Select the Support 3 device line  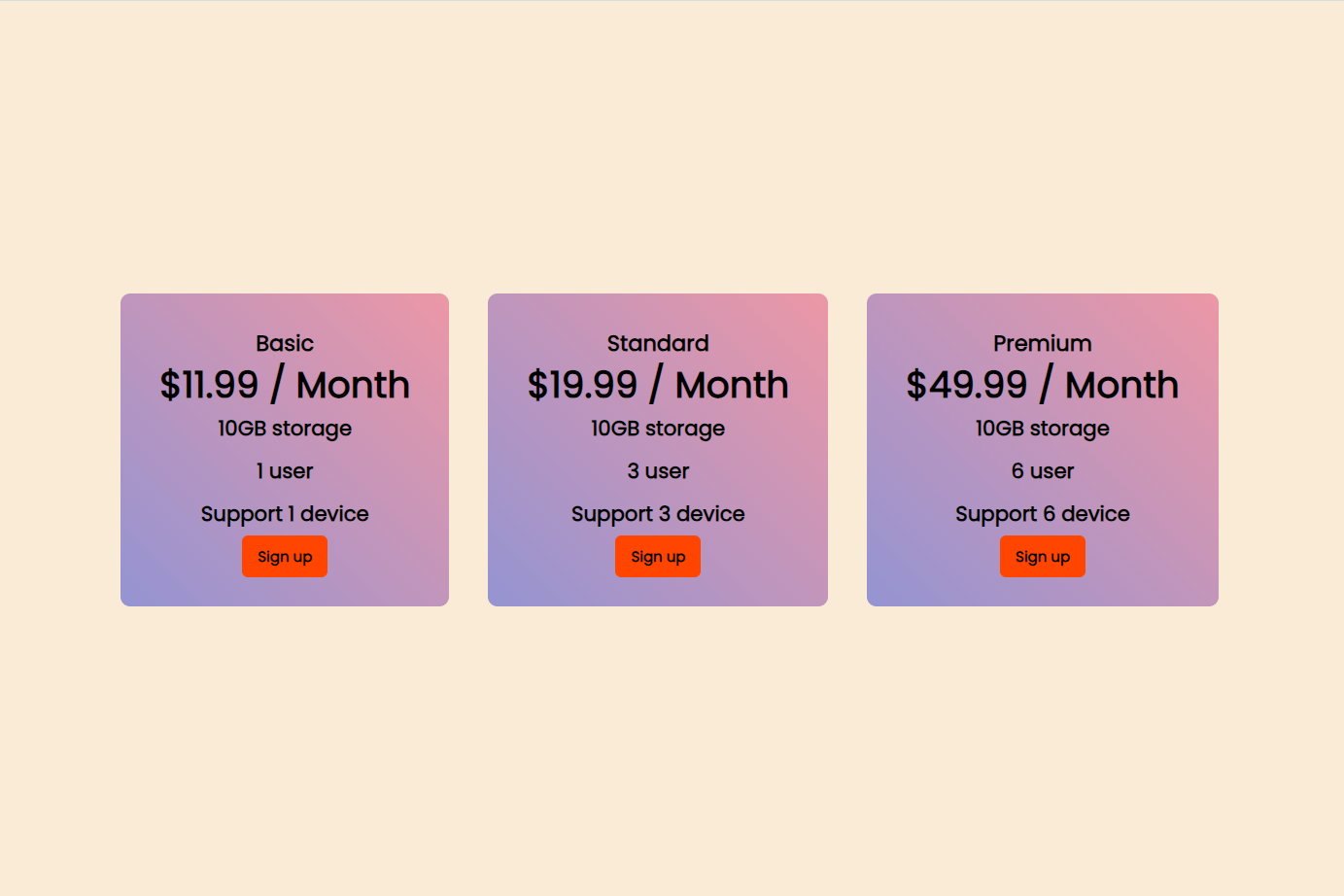pos(658,514)
